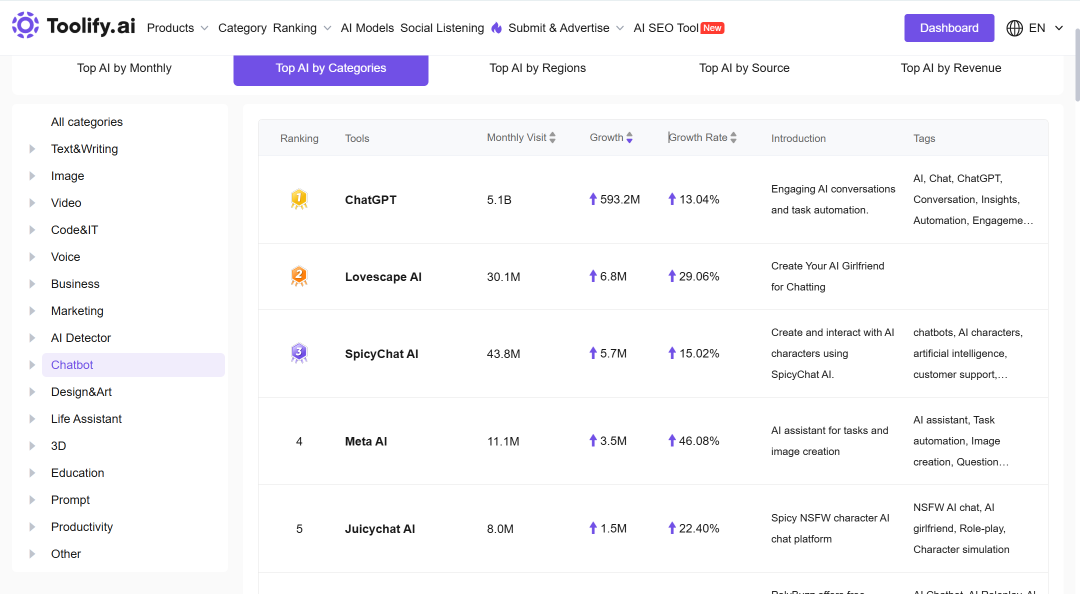Click the globe language icon
The width and height of the screenshot is (1080, 594).
pos(1015,28)
